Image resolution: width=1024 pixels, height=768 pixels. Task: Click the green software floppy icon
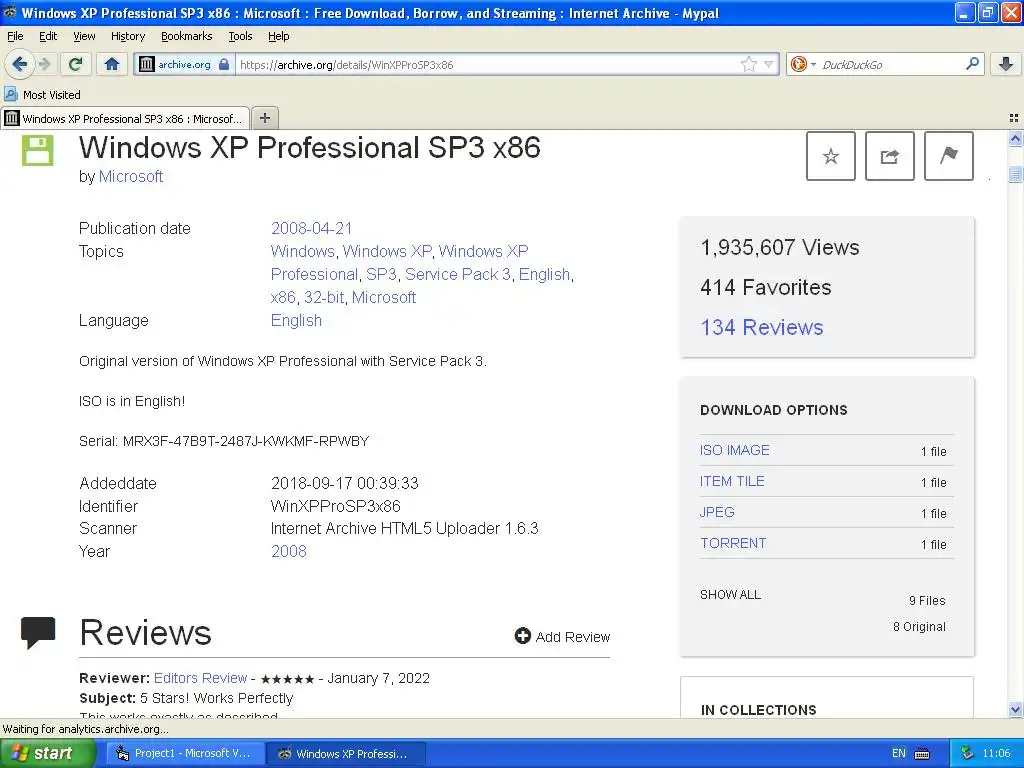[x=37, y=150]
